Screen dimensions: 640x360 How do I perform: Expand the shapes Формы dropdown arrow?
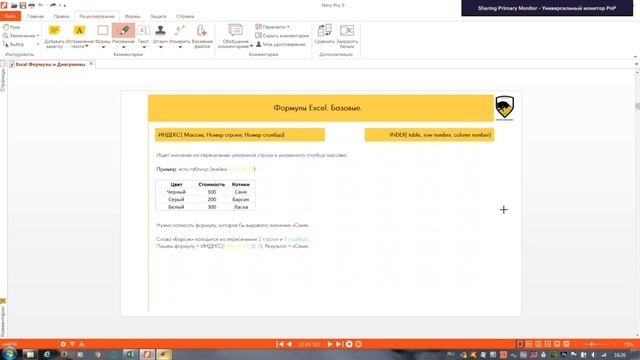103,47
